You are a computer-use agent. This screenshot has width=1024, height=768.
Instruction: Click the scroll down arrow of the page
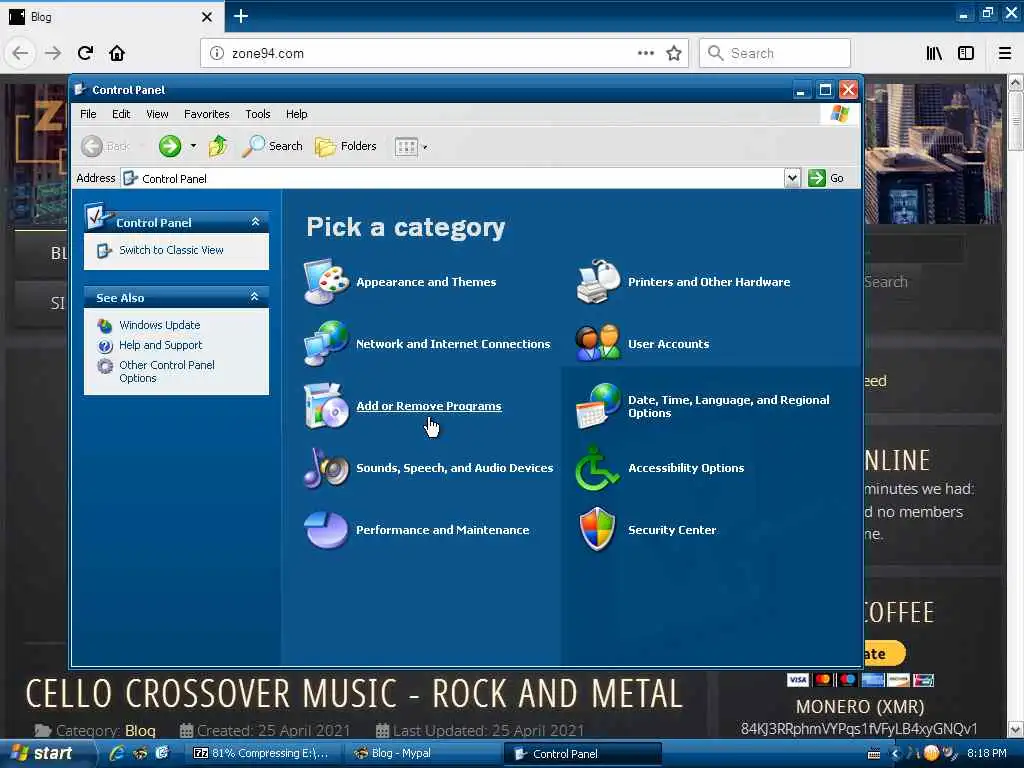tap(1016, 729)
